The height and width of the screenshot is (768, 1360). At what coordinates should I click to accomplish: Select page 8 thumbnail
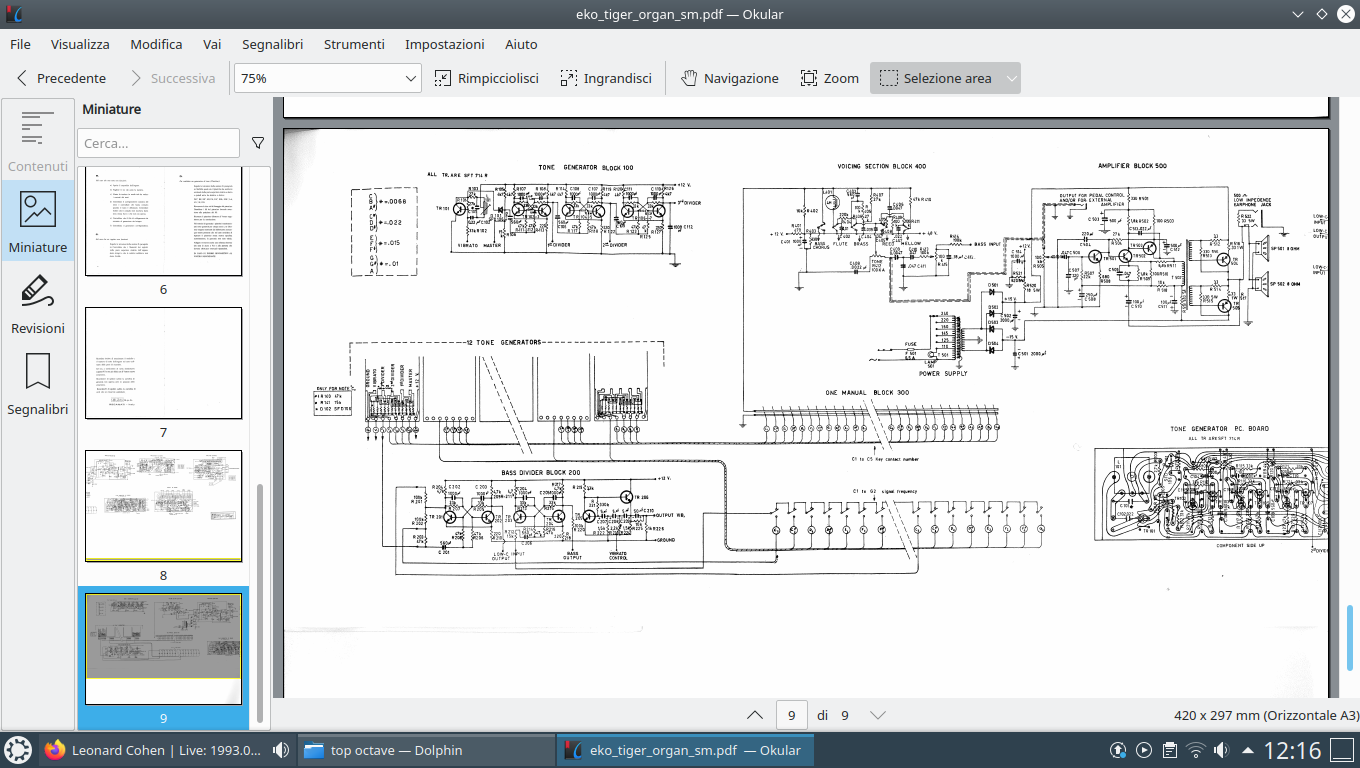tap(163, 505)
